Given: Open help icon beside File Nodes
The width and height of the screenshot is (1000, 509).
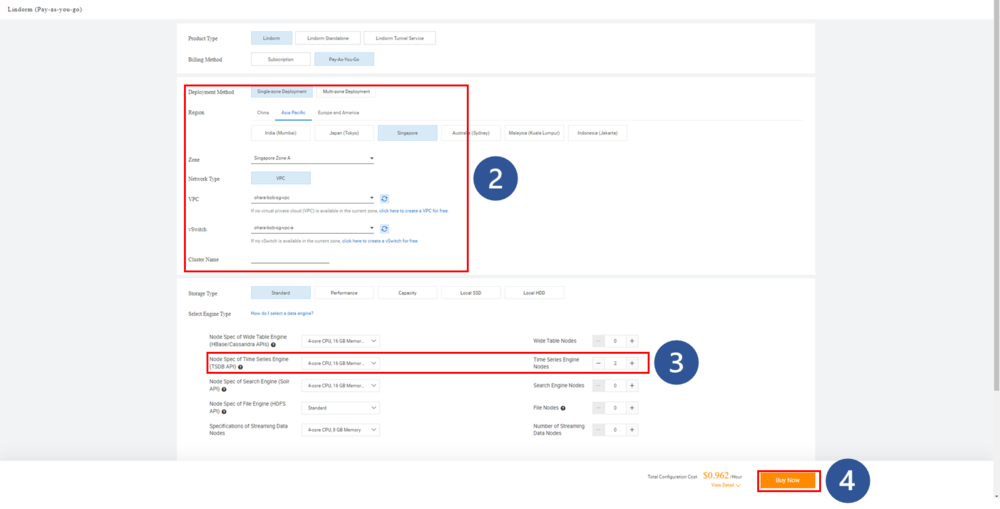Looking at the screenshot, I should [x=562, y=408].
